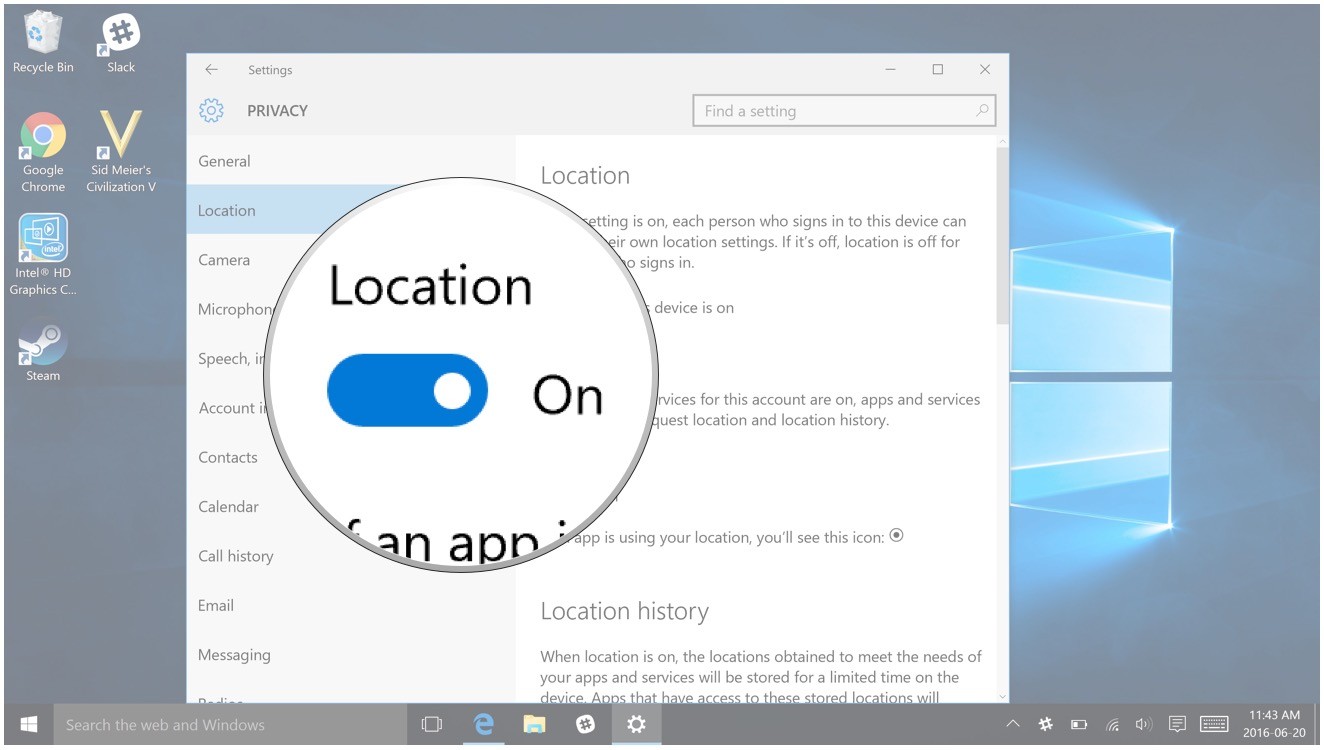This screenshot has width=1324, height=750.
Task: Open the General privacy section
Action: coord(224,161)
